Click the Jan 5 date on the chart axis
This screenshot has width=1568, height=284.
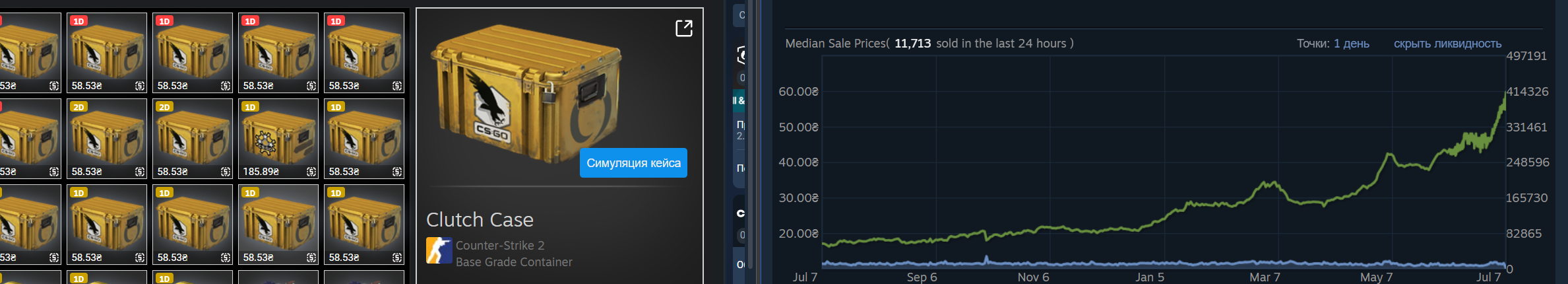click(x=1150, y=277)
